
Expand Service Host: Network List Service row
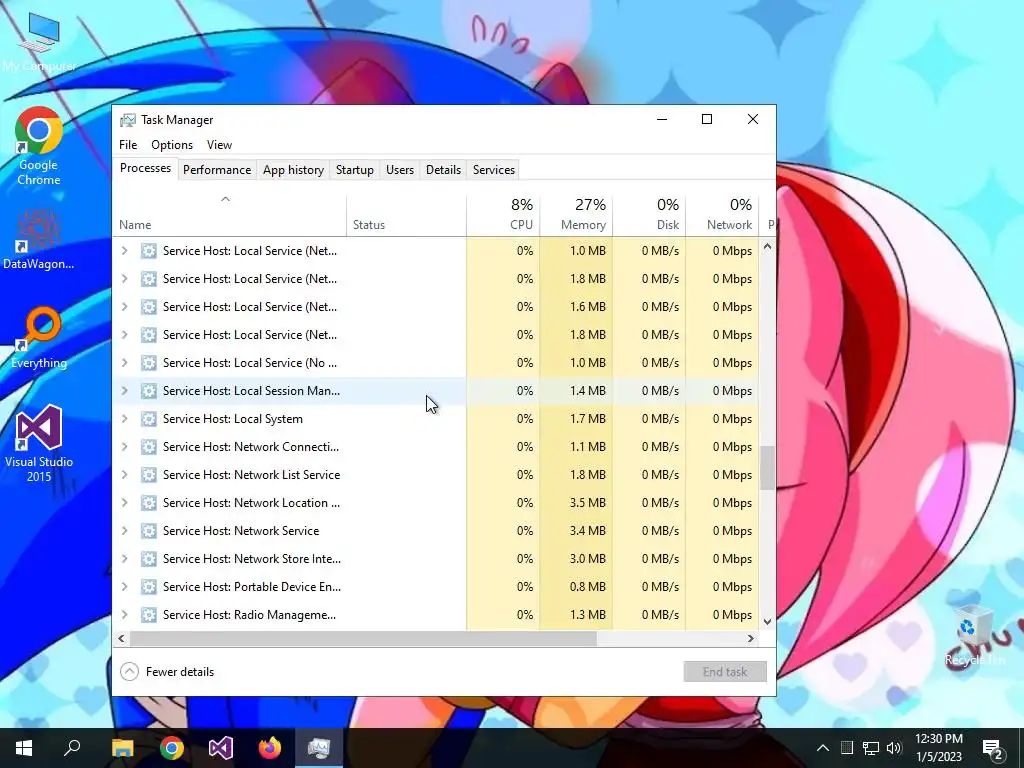pos(125,475)
